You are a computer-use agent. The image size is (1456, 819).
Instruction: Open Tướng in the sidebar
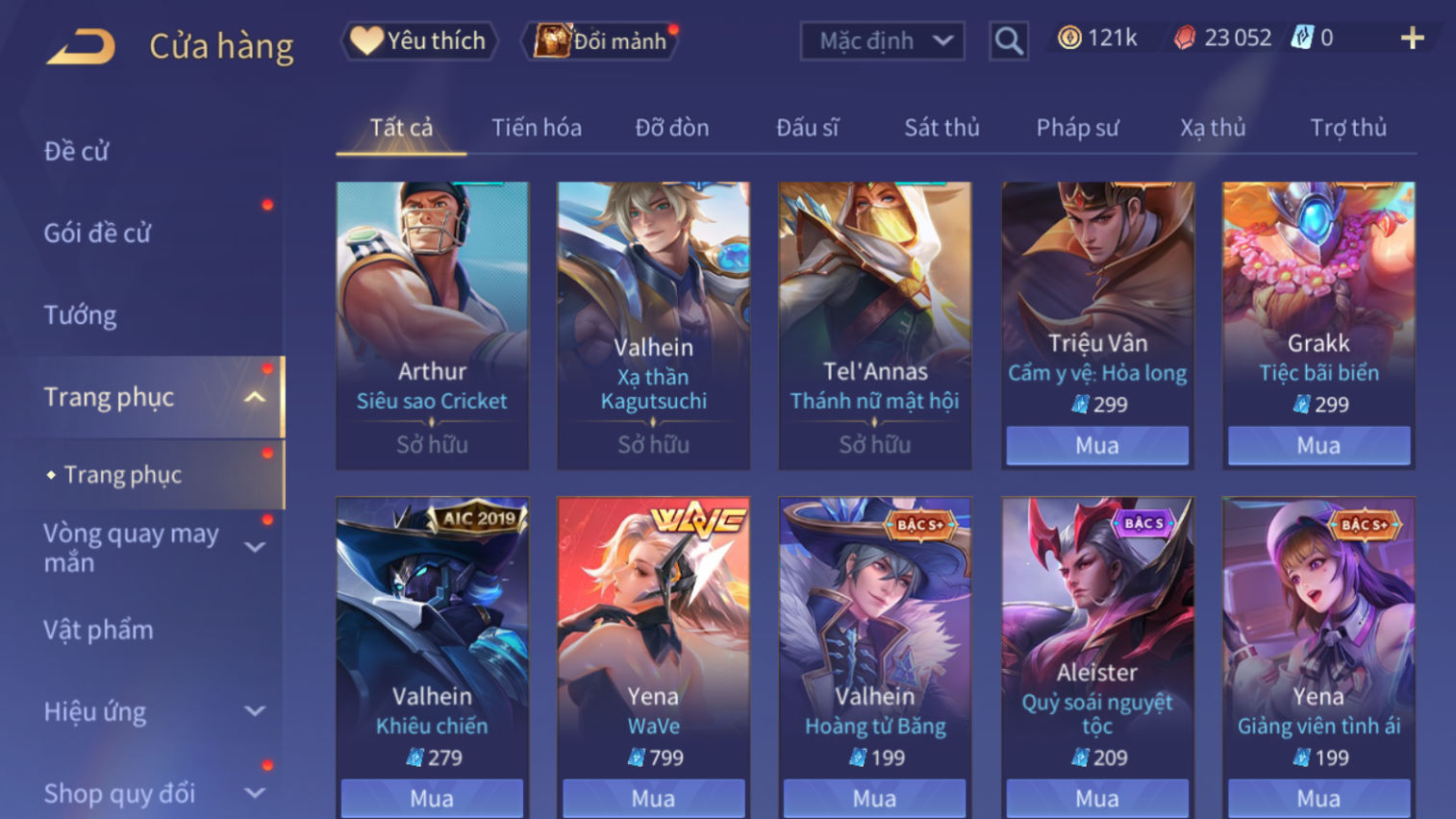(80, 315)
